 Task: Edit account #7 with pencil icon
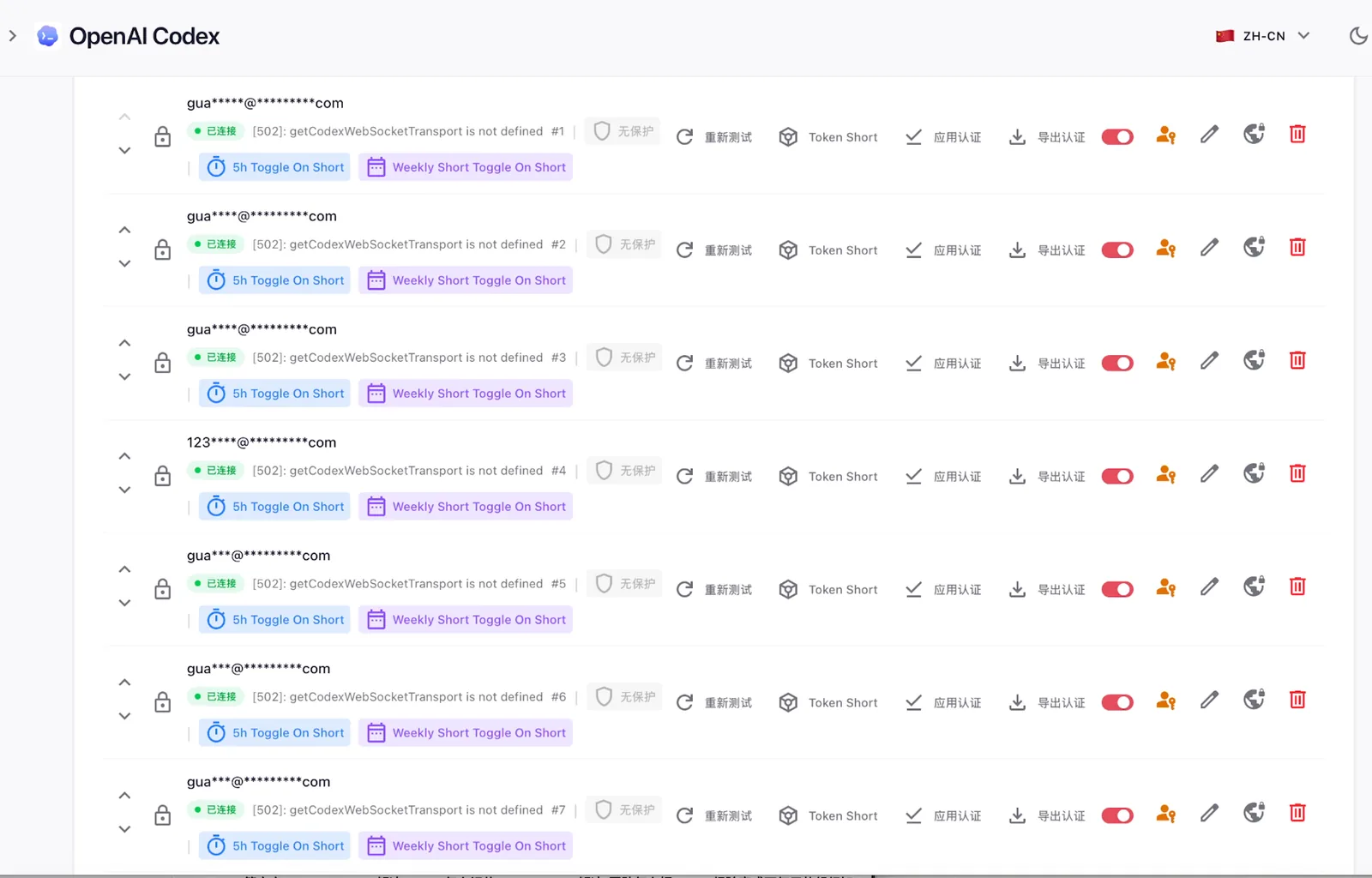point(1209,814)
